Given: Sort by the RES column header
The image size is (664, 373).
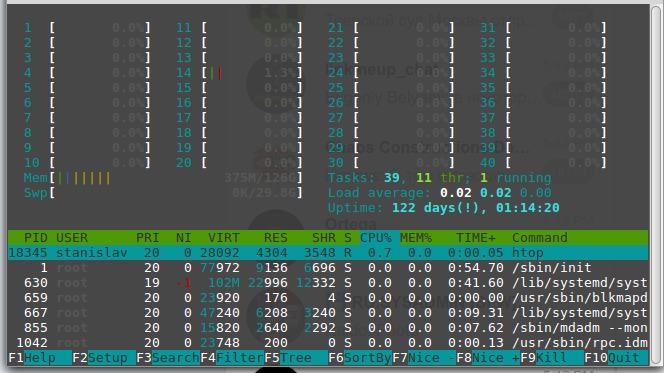Looking at the screenshot, I should 276,238.
